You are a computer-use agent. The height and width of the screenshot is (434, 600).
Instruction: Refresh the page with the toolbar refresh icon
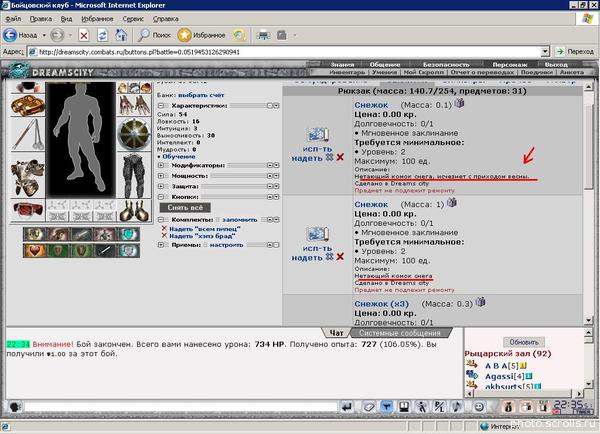(x=102, y=36)
